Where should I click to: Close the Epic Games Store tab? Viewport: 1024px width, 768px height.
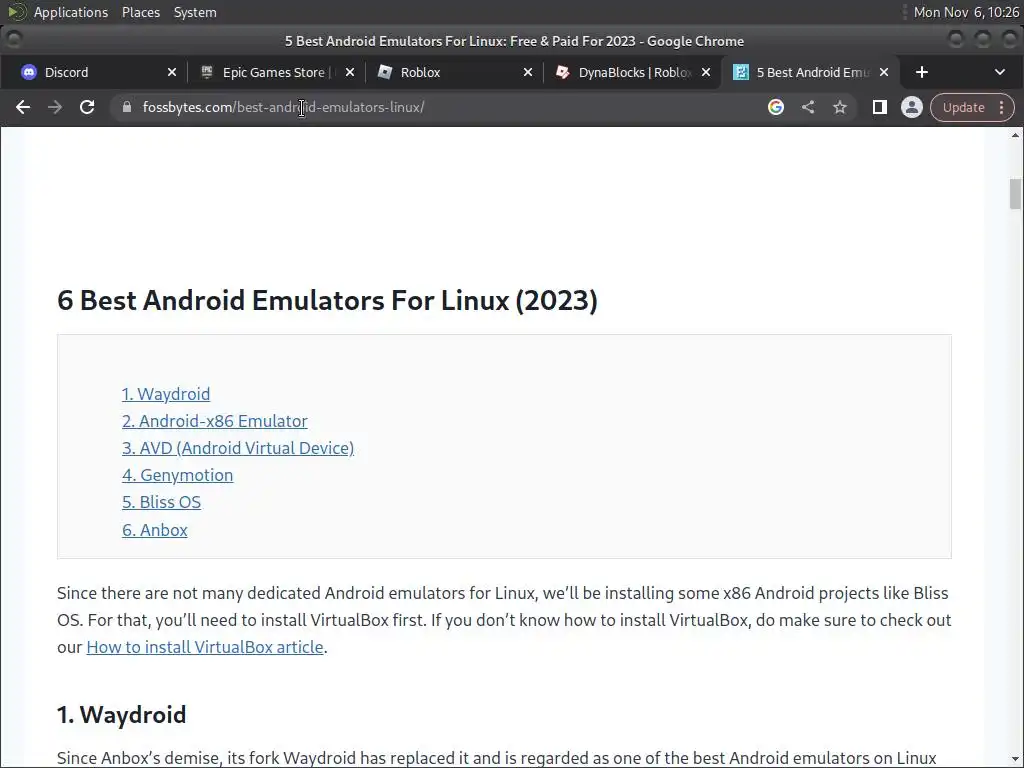coord(350,72)
